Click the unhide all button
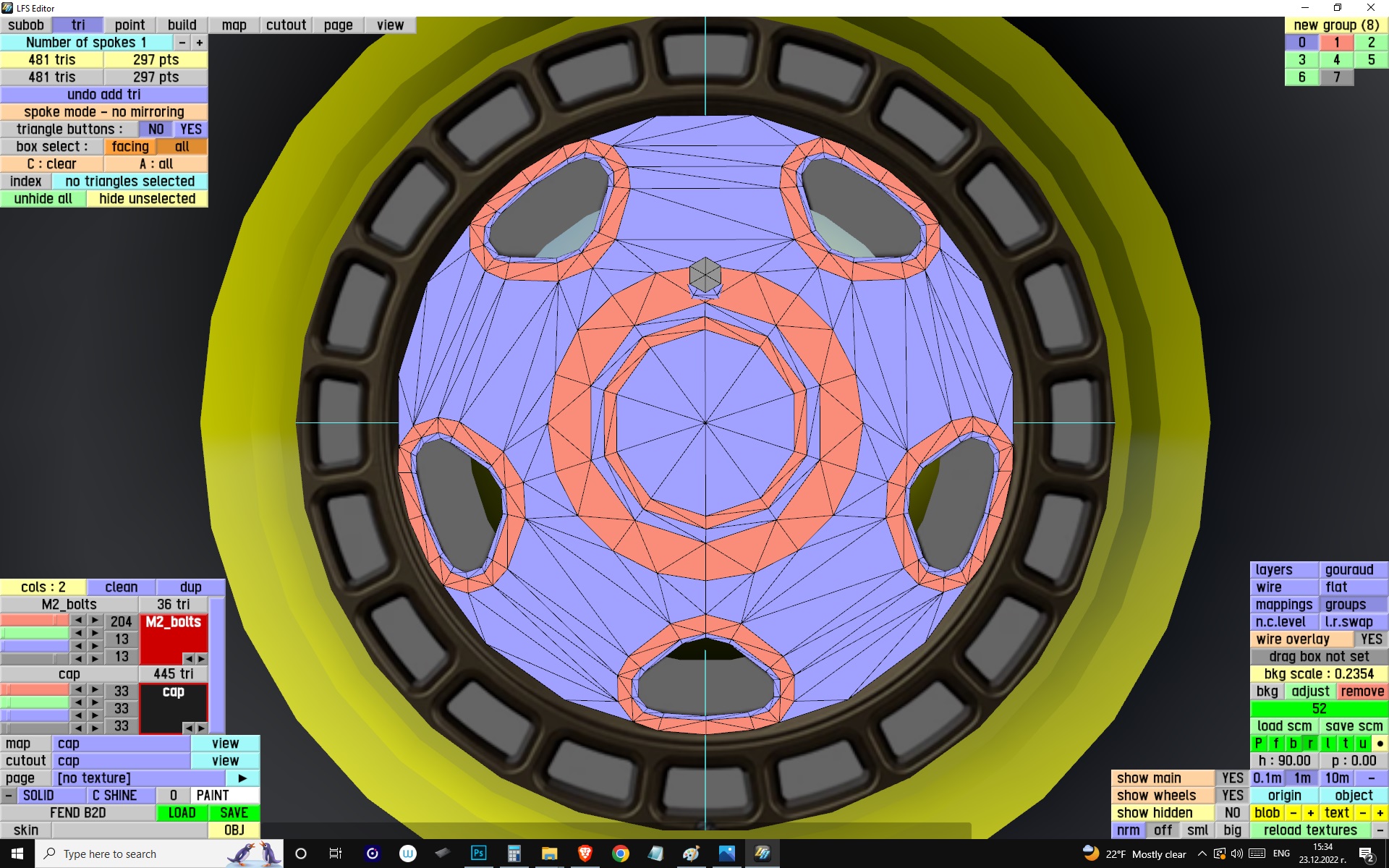This screenshot has height=868, width=1389. [x=43, y=199]
